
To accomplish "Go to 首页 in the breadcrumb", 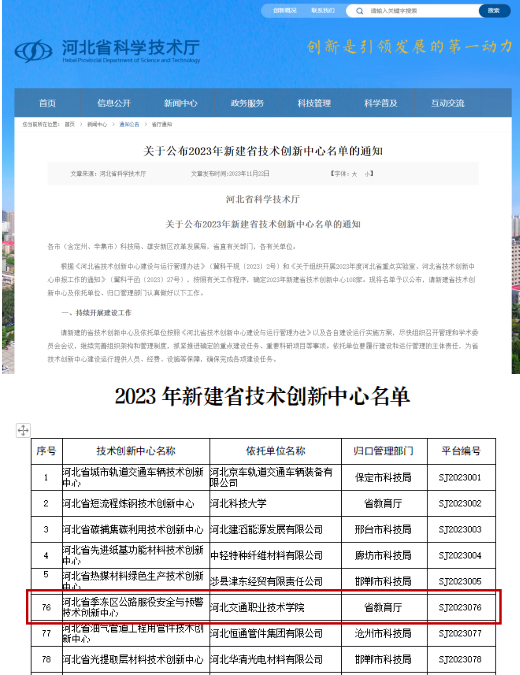I will click(x=70, y=124).
